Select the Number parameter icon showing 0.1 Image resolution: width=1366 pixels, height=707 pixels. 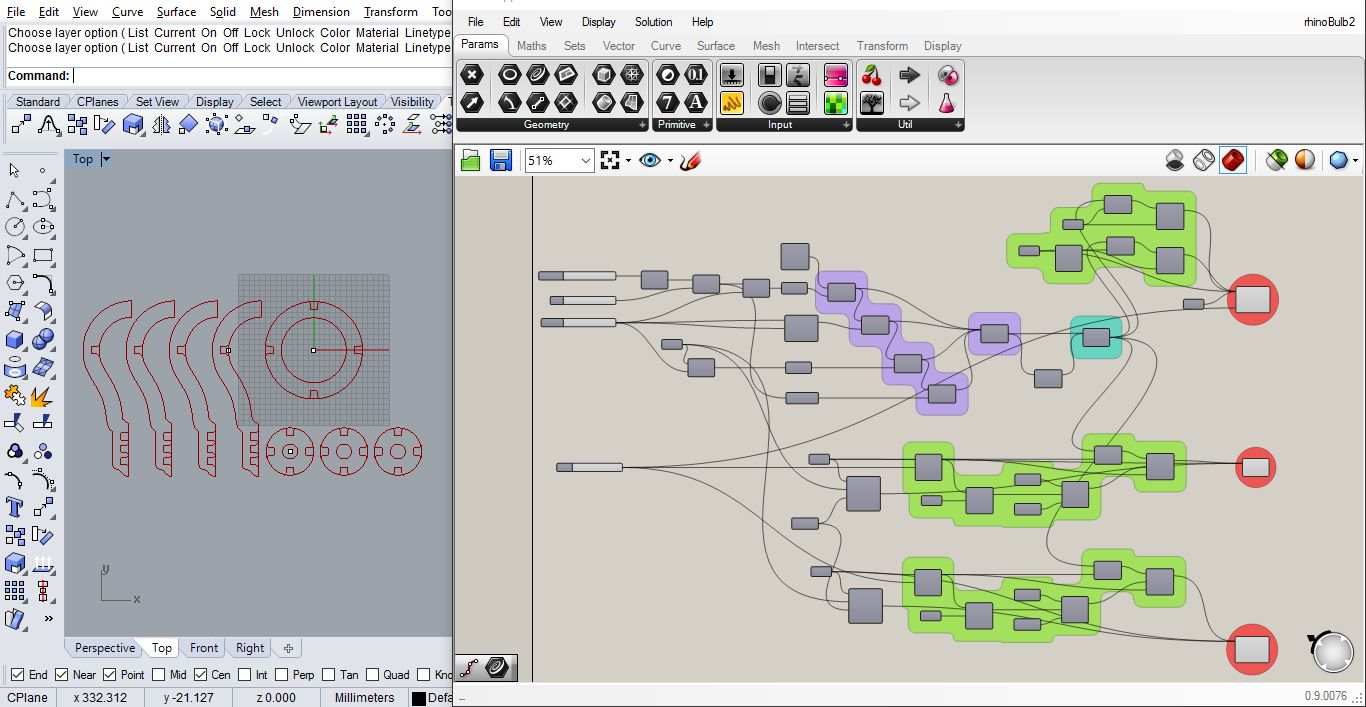[696, 75]
